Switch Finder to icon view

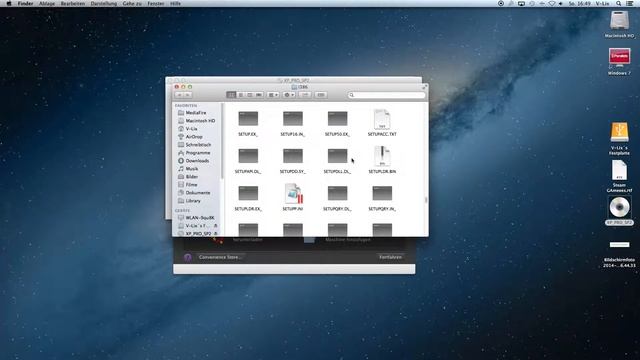click(x=231, y=95)
